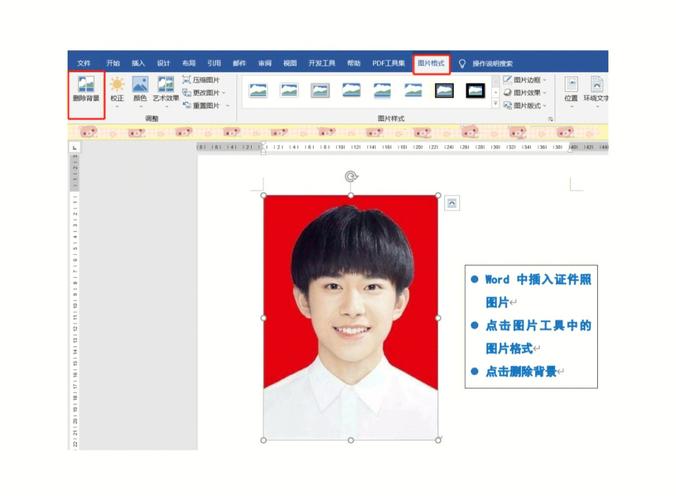This screenshot has height=500, width=676.
Task: Open the 位置 position tool
Action: click(571, 90)
